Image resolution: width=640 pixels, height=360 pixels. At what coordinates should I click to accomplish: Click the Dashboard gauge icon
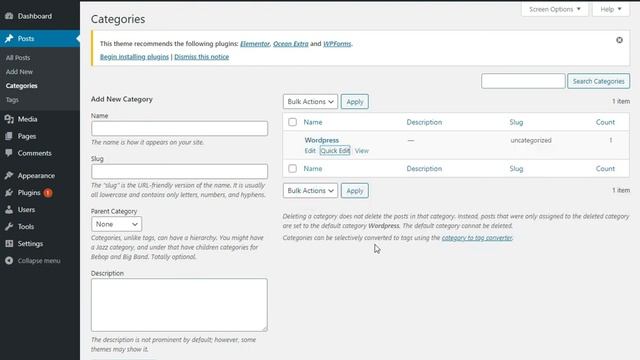pyautogui.click(x=9, y=16)
